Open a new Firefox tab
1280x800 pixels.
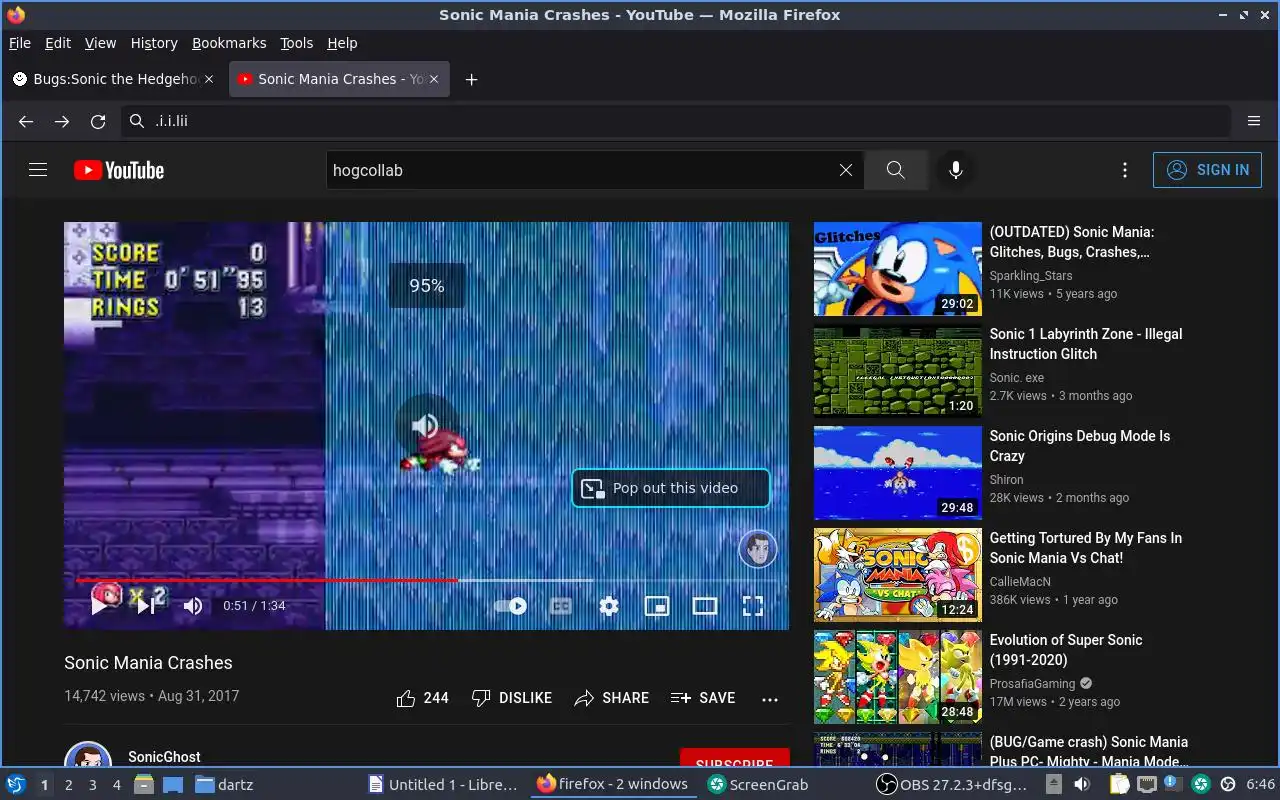pos(472,79)
